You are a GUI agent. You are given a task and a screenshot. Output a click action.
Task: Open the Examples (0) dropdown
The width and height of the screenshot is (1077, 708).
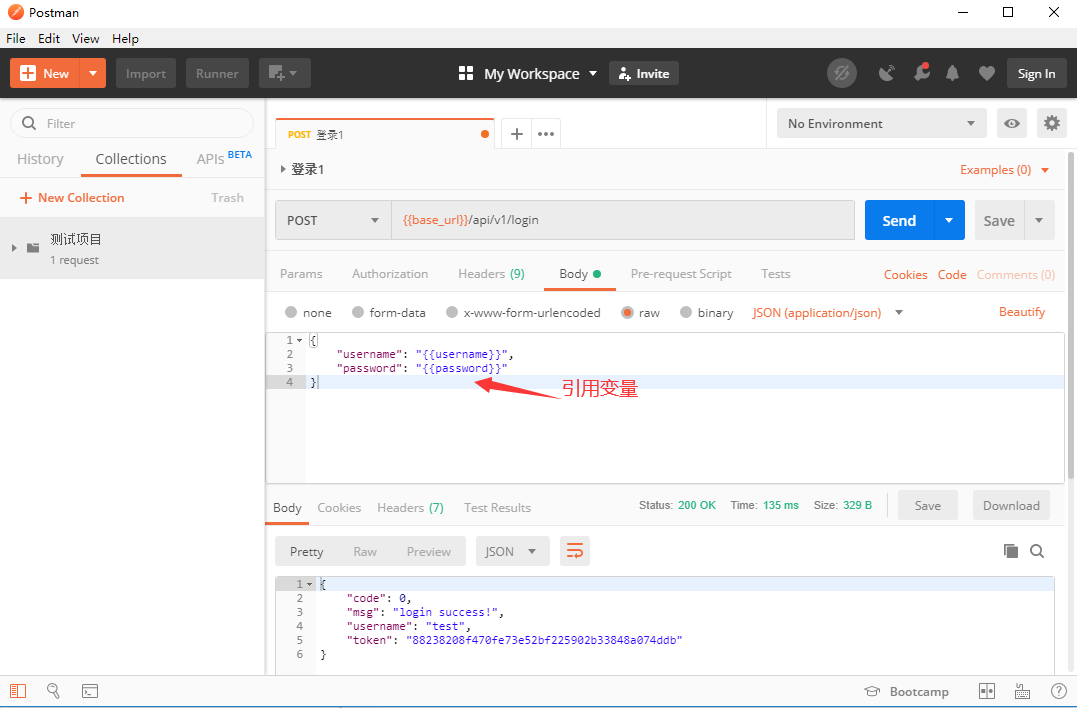1005,170
